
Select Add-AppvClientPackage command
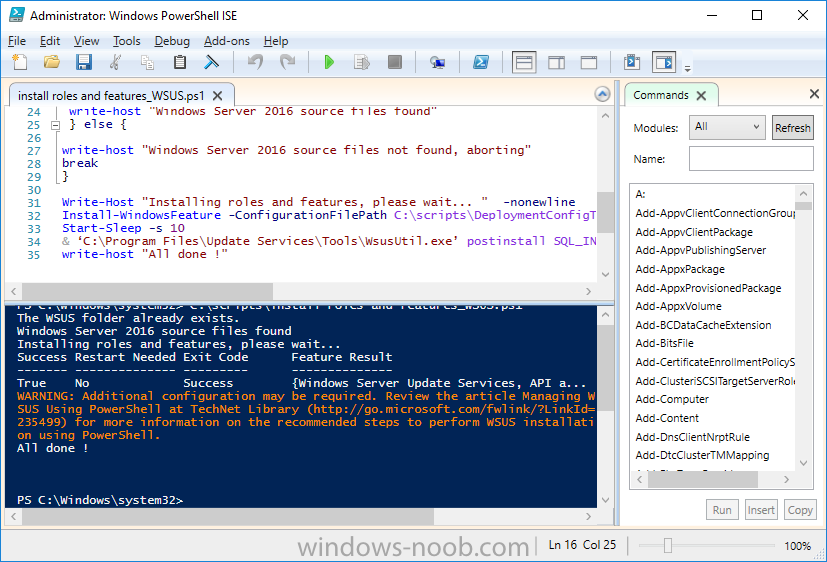click(x=694, y=232)
